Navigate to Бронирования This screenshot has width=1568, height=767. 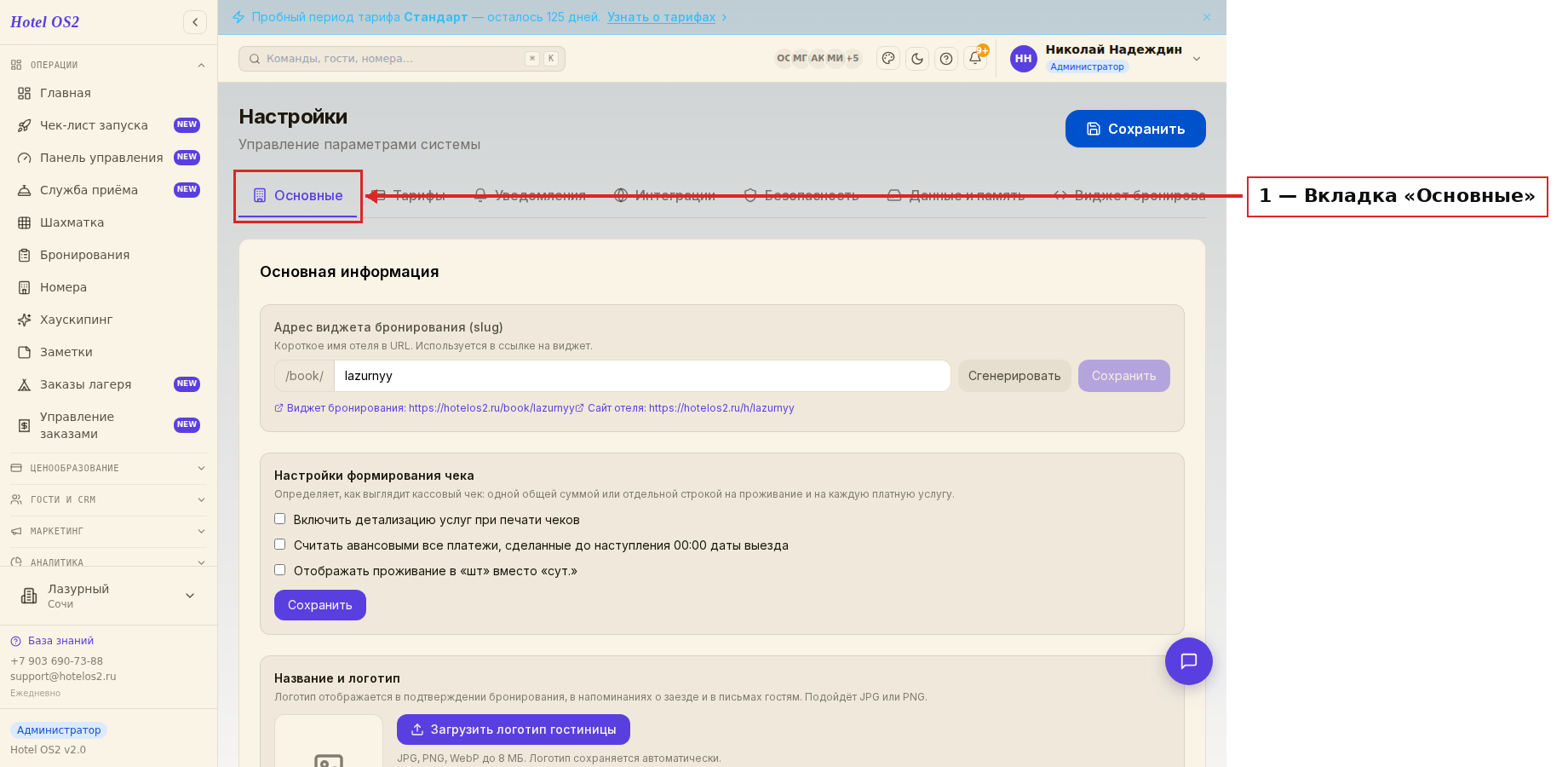(x=108, y=255)
